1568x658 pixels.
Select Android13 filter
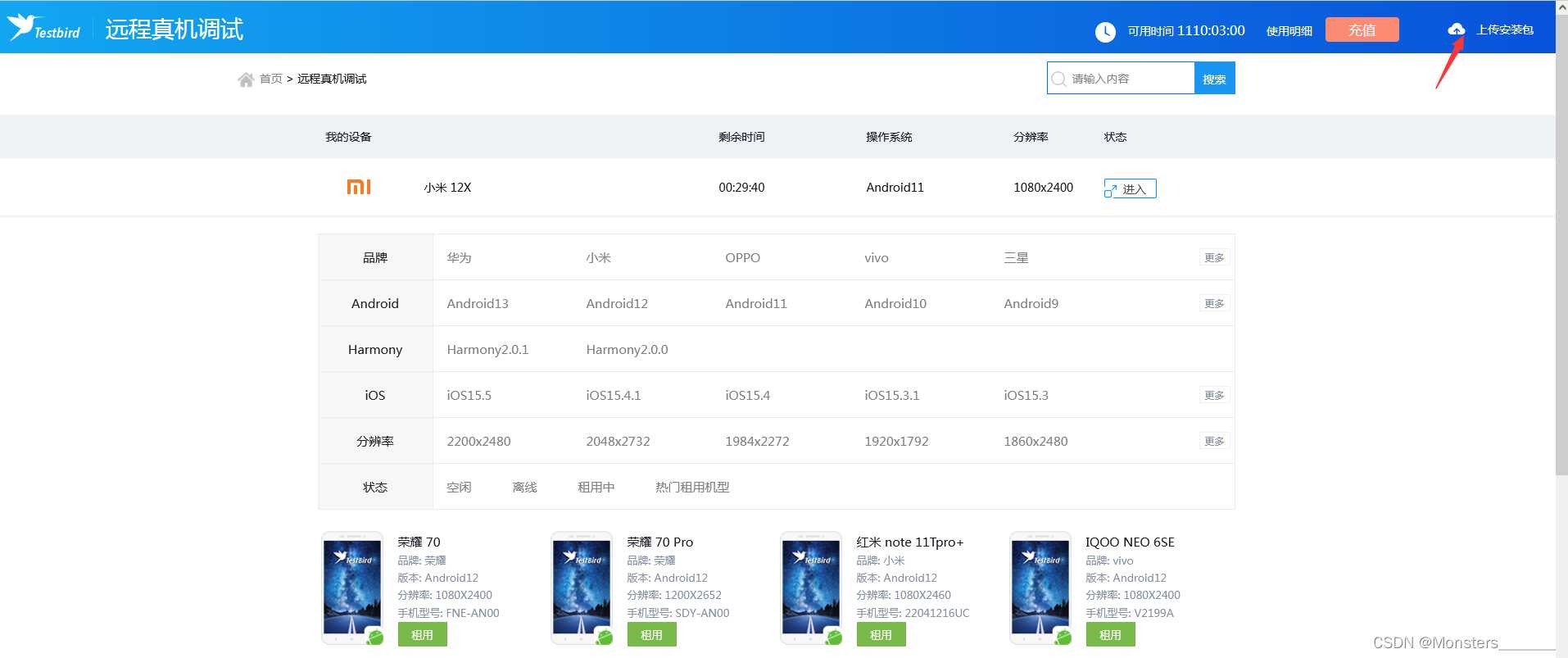click(478, 303)
